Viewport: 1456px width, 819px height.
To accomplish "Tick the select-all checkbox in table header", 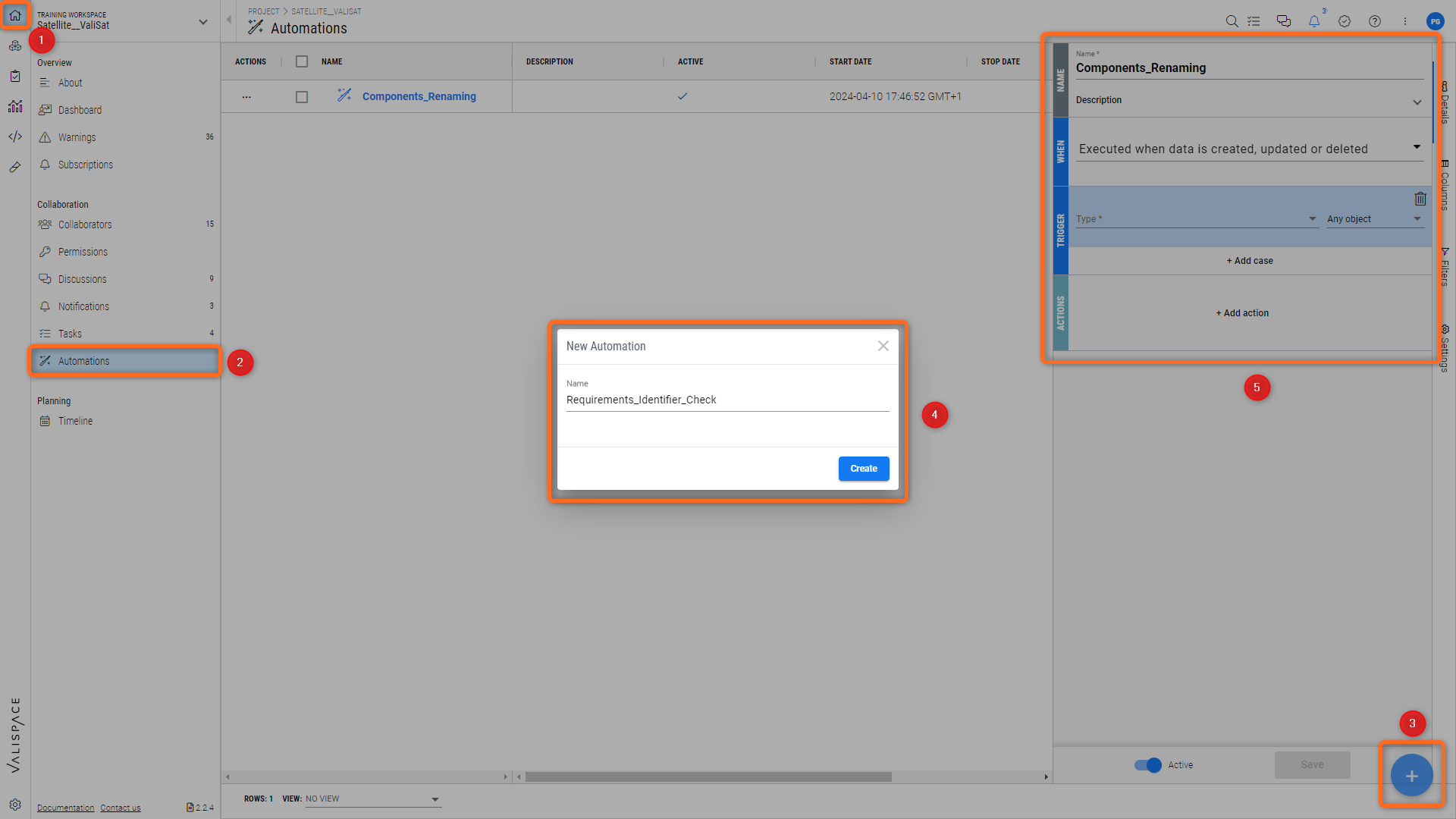I will point(302,61).
